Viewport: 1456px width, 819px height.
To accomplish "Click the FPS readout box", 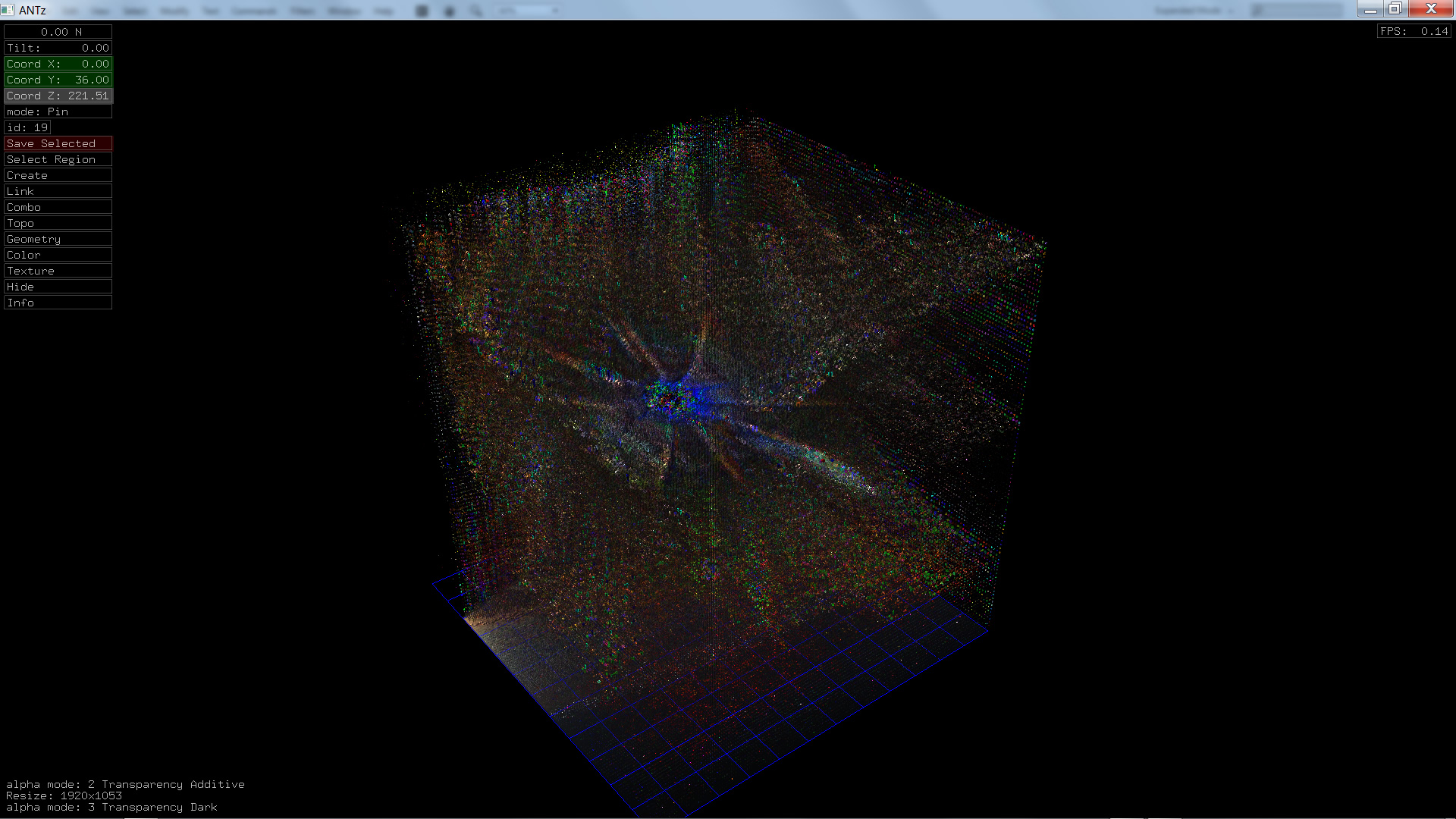I will click(x=1414, y=31).
